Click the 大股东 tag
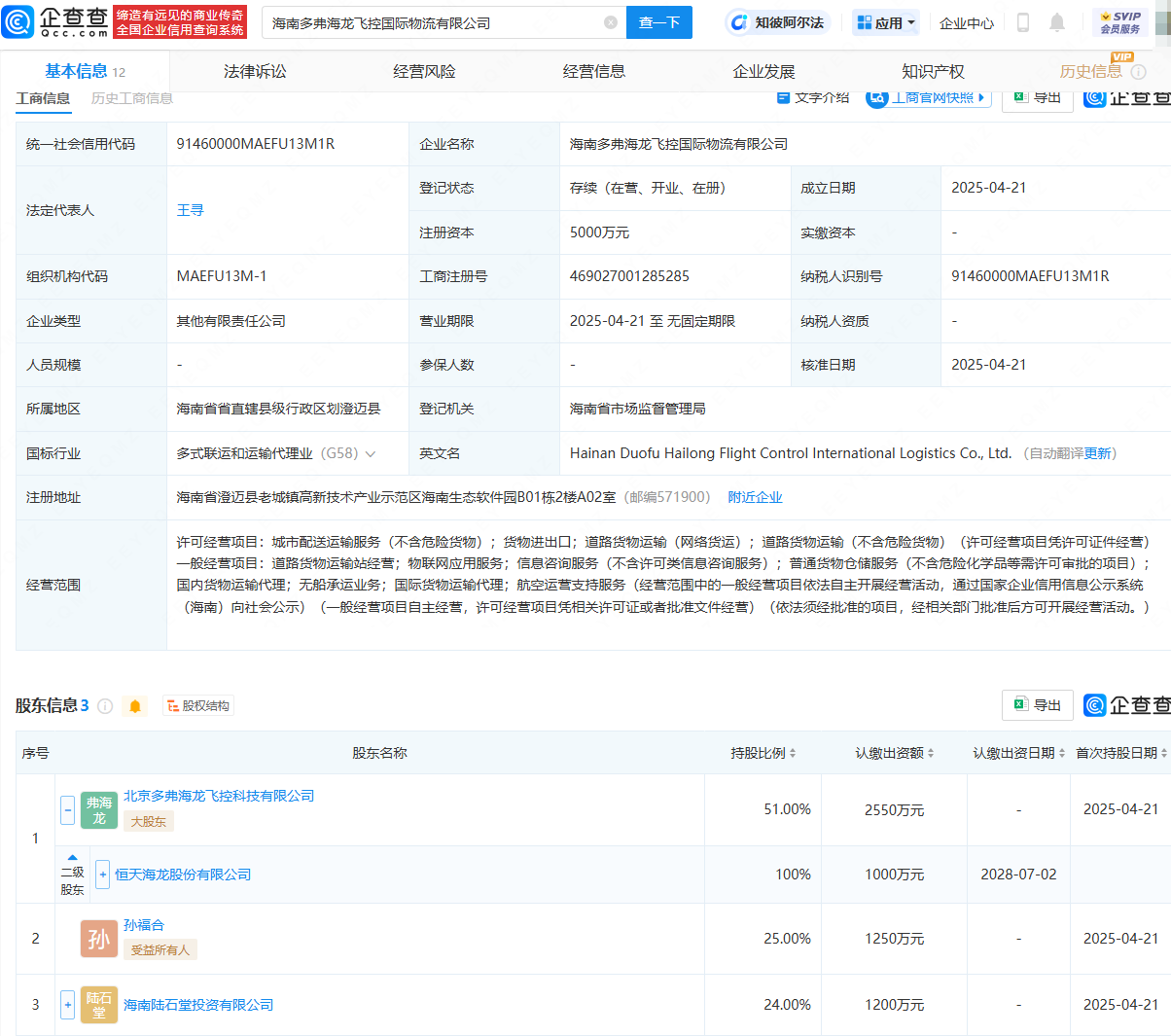Screen dimensions: 1171x1036 (149, 822)
